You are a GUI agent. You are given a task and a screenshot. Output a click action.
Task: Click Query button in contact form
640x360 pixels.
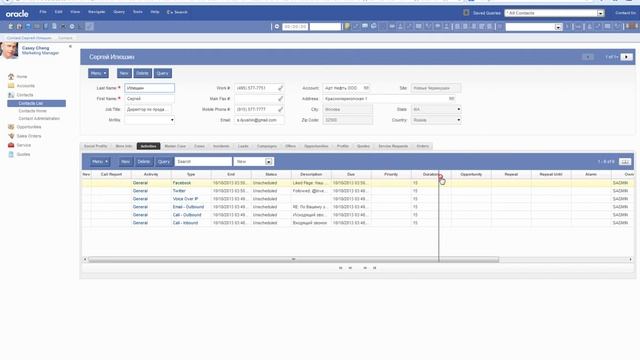[x=162, y=73]
